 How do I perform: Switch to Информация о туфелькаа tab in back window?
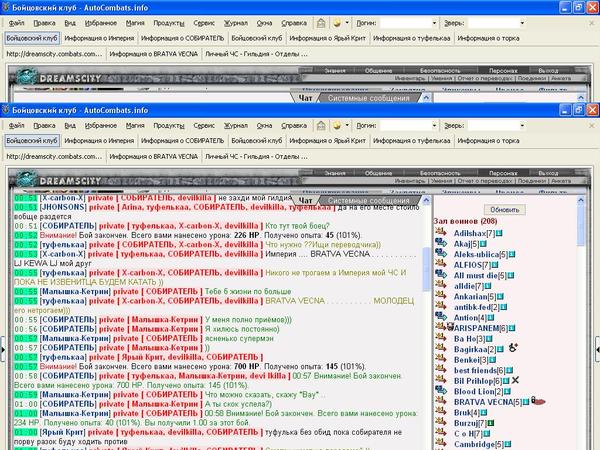pos(412,38)
